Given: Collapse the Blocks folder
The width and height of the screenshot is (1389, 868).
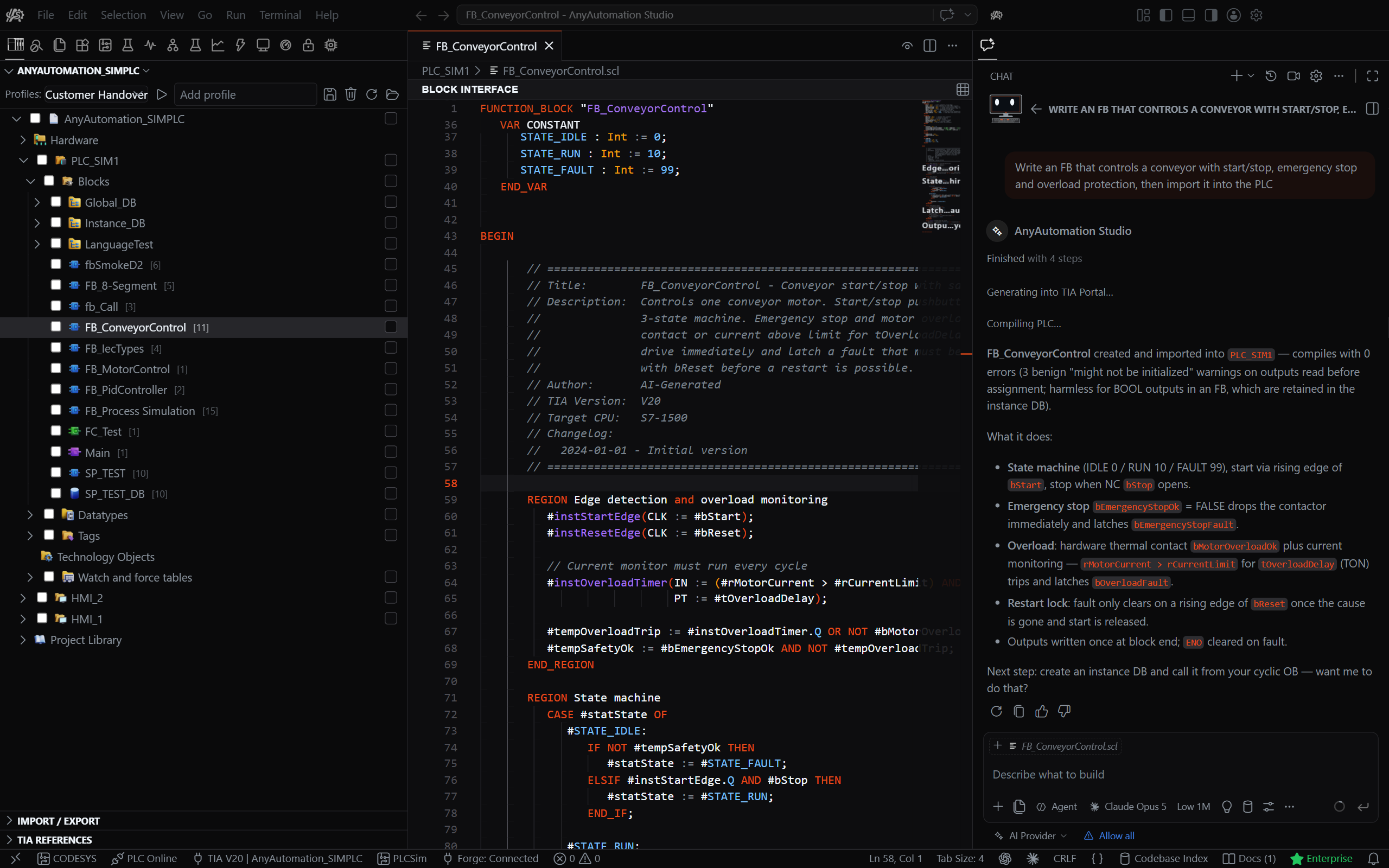Looking at the screenshot, I should (30, 181).
